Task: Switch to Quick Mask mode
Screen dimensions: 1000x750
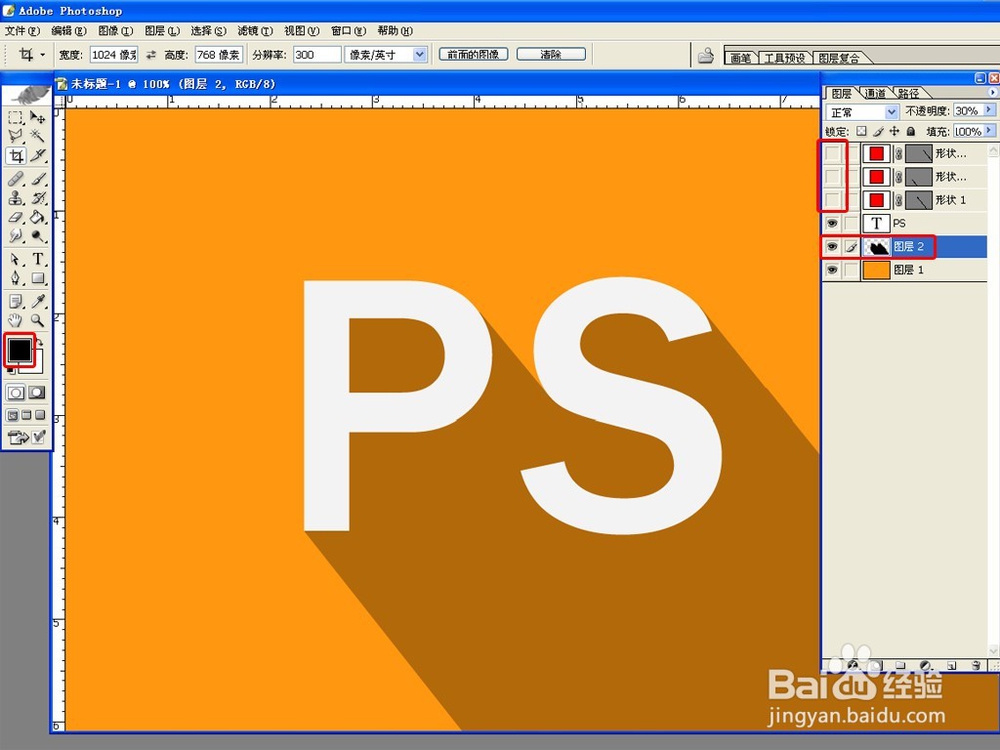Action: 38,392
